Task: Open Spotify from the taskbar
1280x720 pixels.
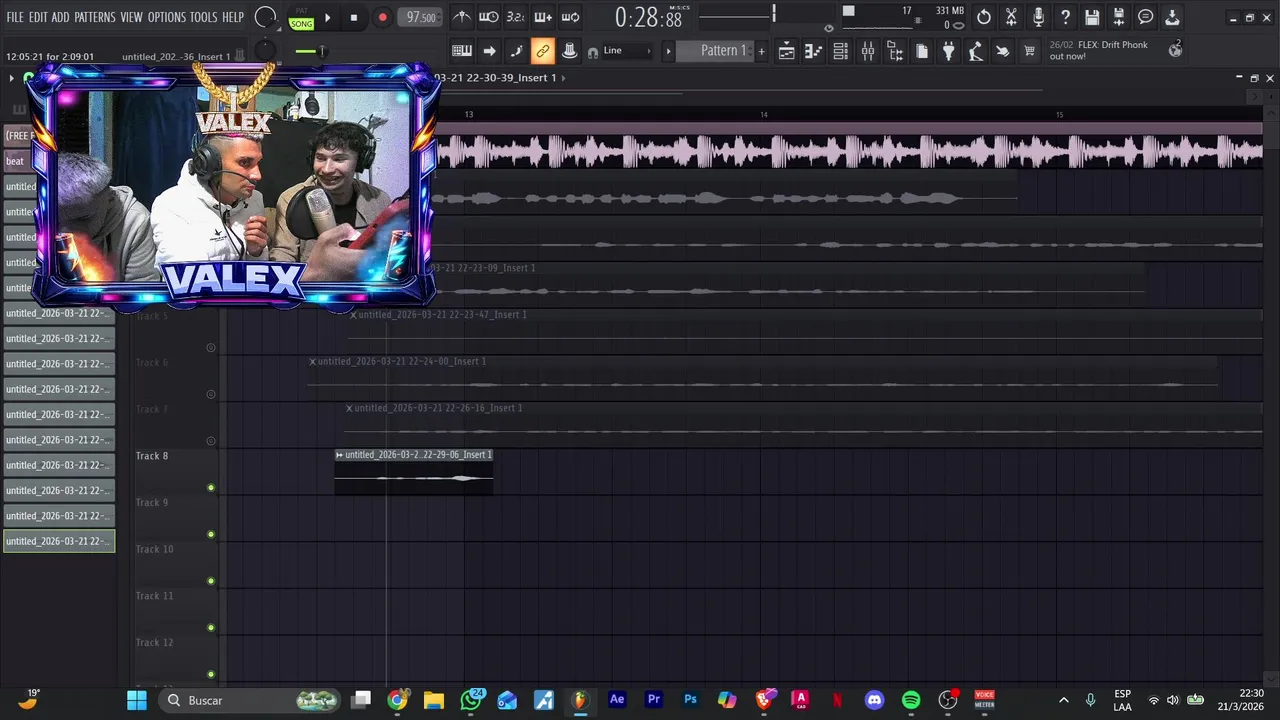Action: [x=911, y=700]
